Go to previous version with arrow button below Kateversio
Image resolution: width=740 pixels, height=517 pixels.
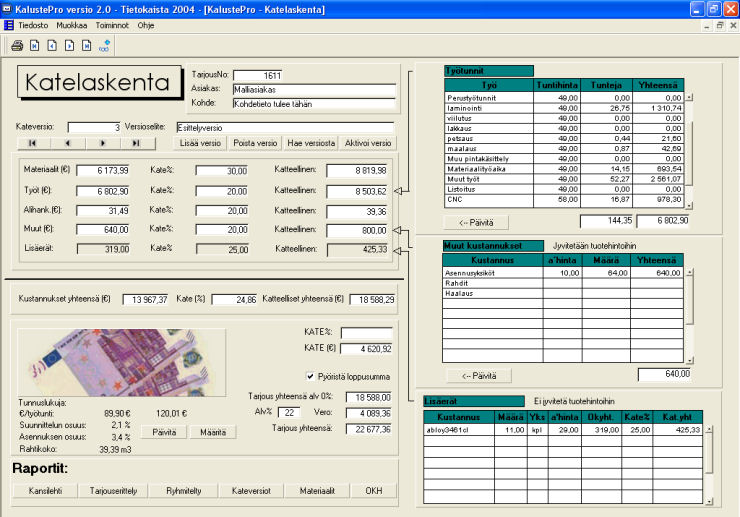tap(67, 143)
